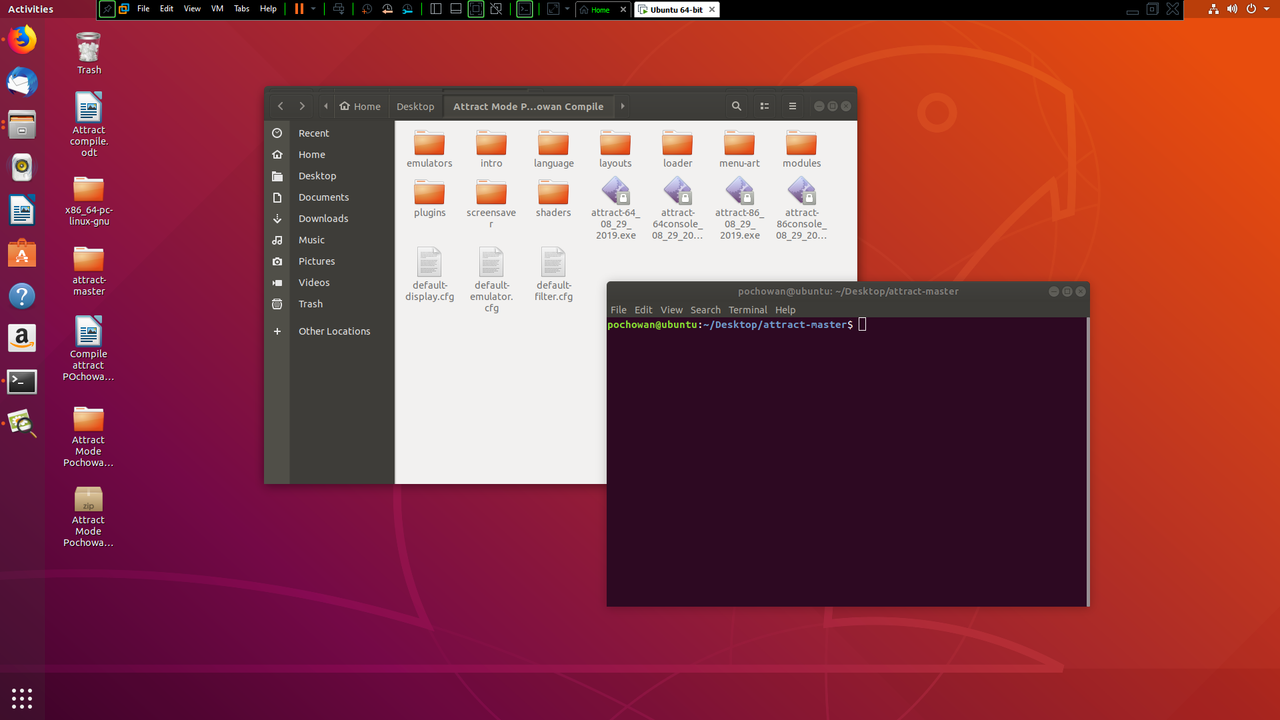Click the Terminal icon in the dock

[x=22, y=381]
